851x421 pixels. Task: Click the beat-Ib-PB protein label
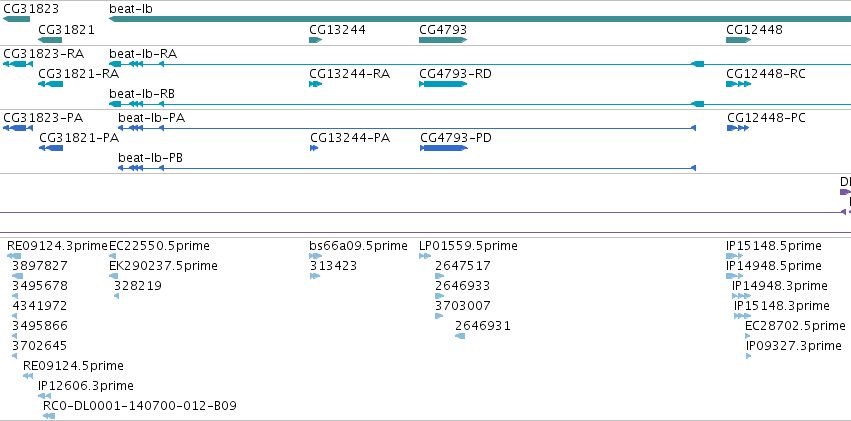tap(150, 158)
